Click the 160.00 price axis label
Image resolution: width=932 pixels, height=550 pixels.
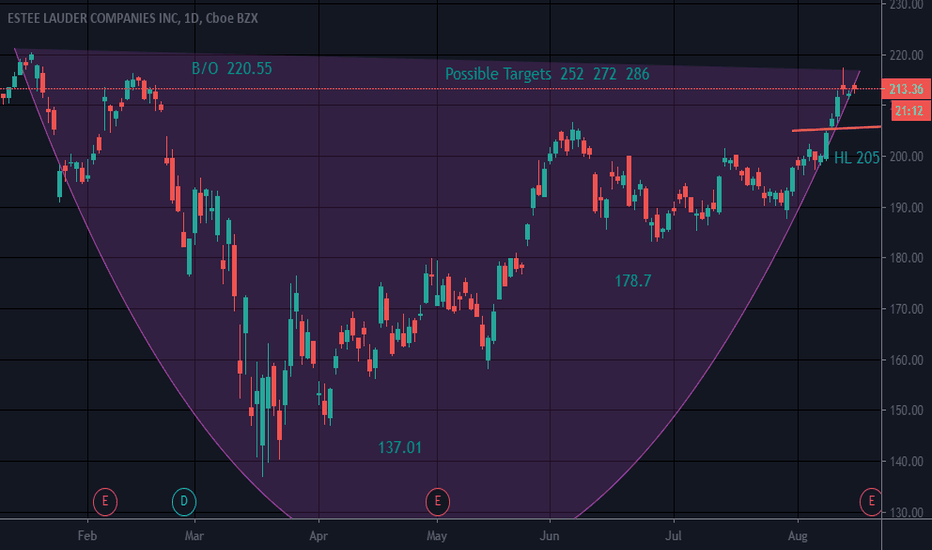(906, 360)
